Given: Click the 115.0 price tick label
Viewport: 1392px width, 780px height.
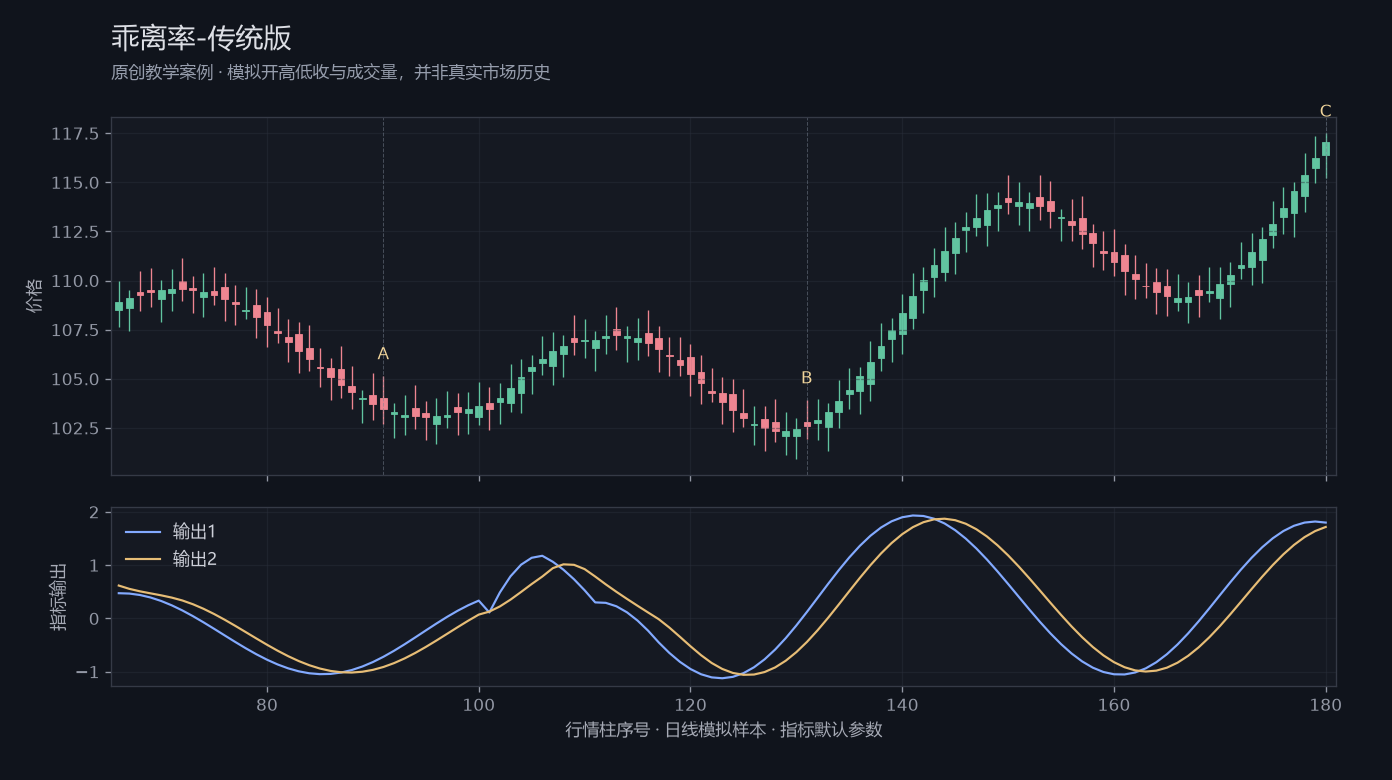Looking at the screenshot, I should tap(75, 183).
